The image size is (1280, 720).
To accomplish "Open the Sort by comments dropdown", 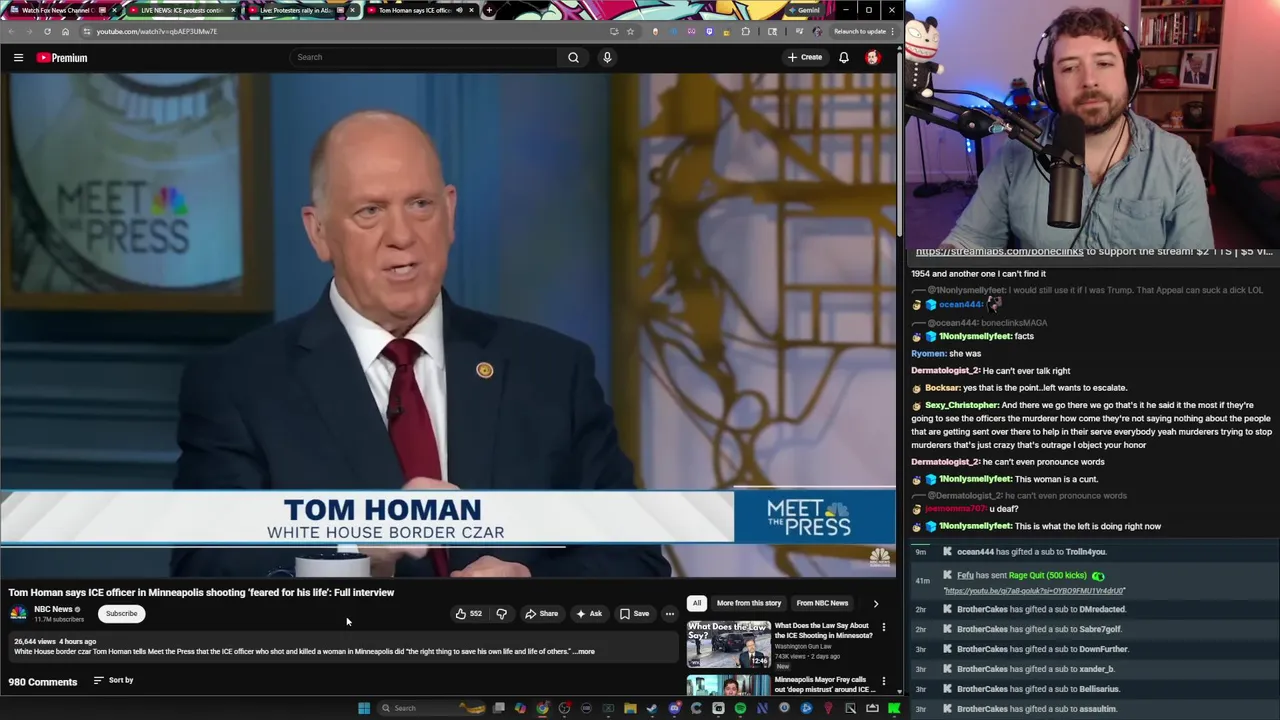I will tap(113, 680).
